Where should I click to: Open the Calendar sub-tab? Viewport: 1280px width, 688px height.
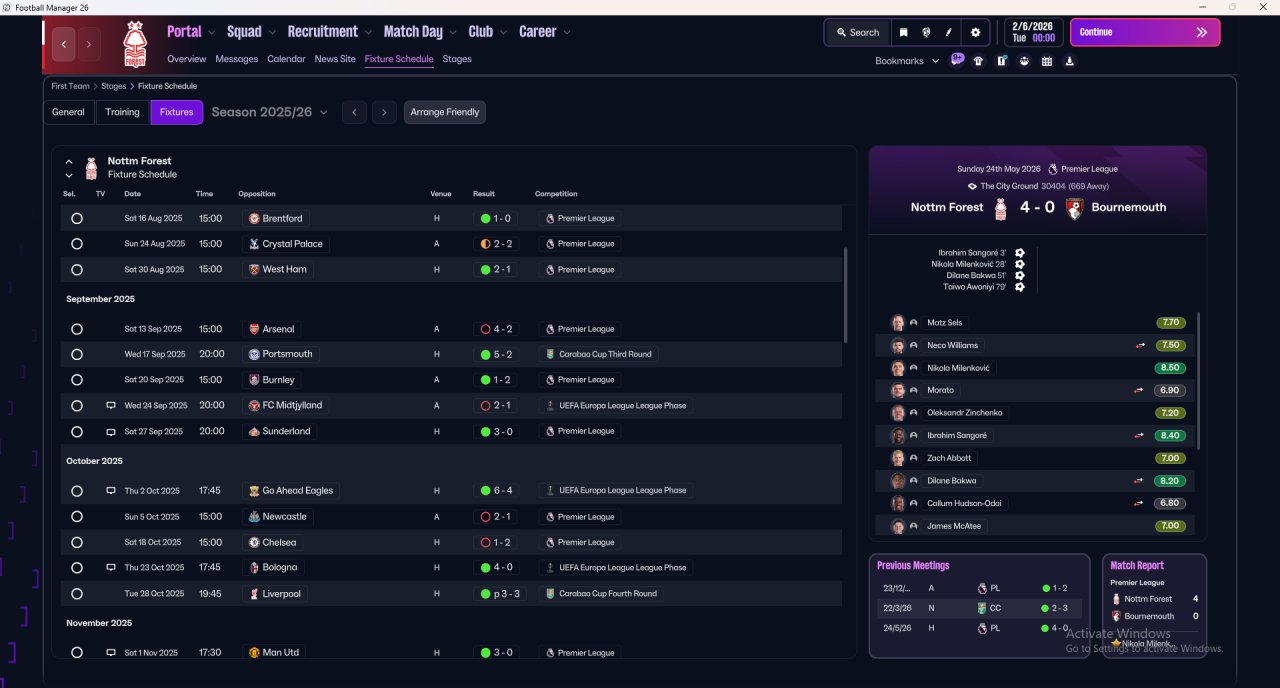[286, 59]
